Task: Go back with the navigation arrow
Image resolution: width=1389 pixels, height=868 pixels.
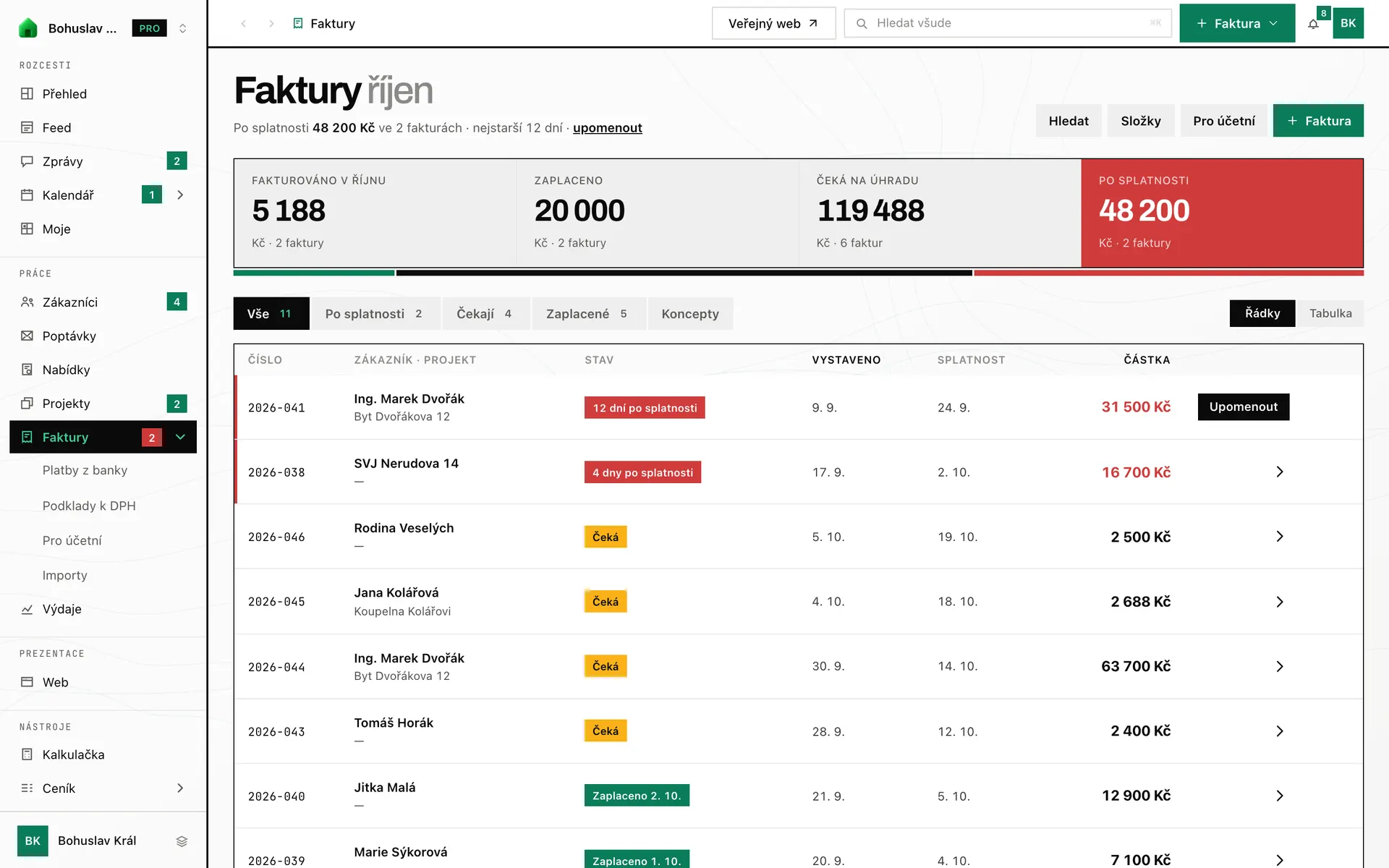Action: point(244,24)
